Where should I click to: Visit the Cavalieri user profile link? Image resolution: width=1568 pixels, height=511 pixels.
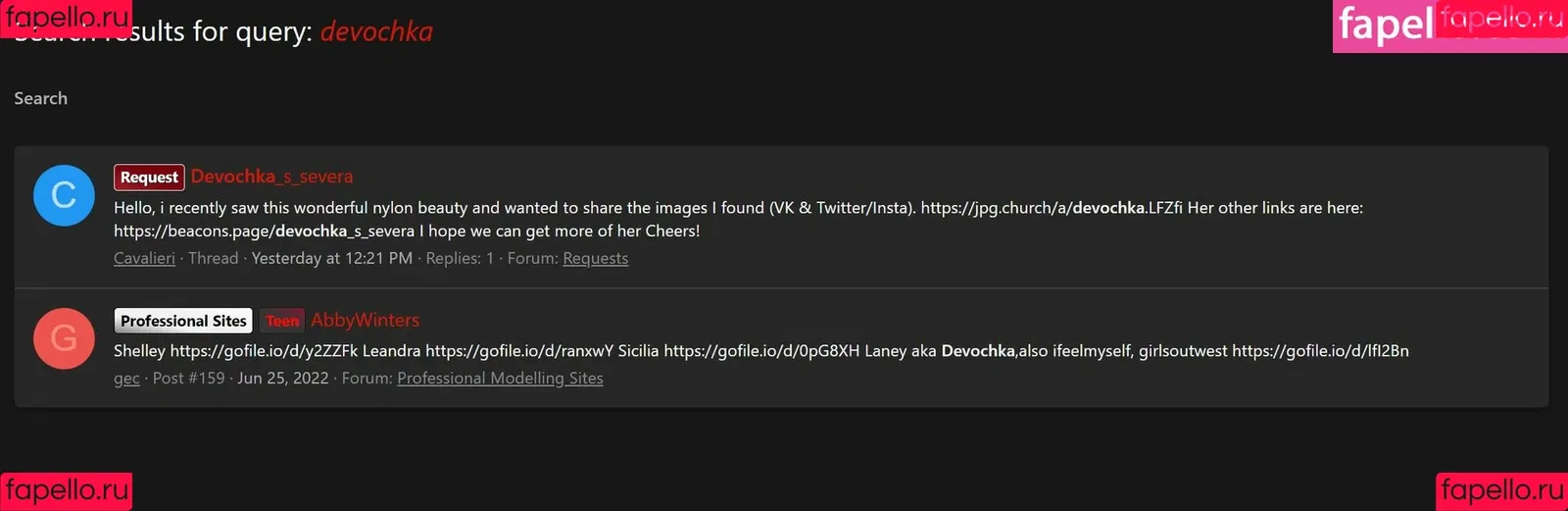tap(144, 258)
